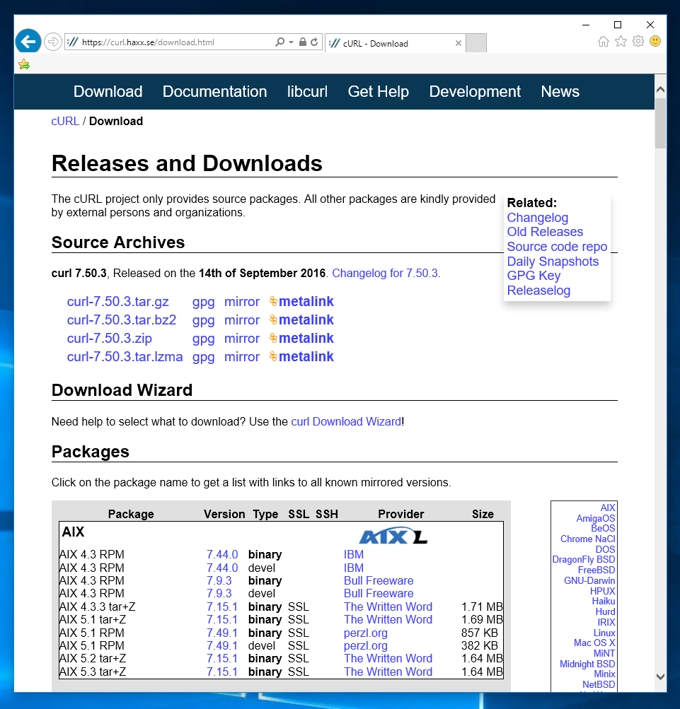Click the vertical scrollbar down arrow
This screenshot has width=680, height=709.
pos(660,677)
